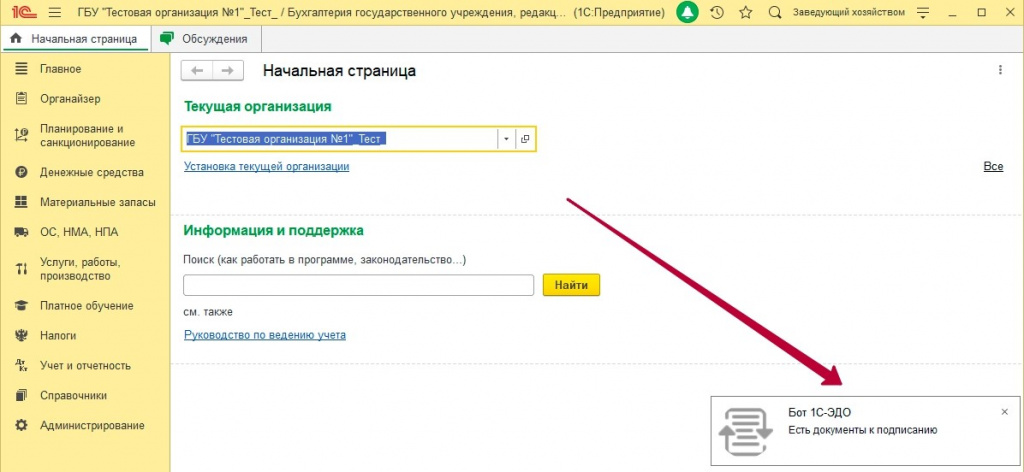Click the Справочники books icon
Screen dimensions: 1024x472
(22, 396)
